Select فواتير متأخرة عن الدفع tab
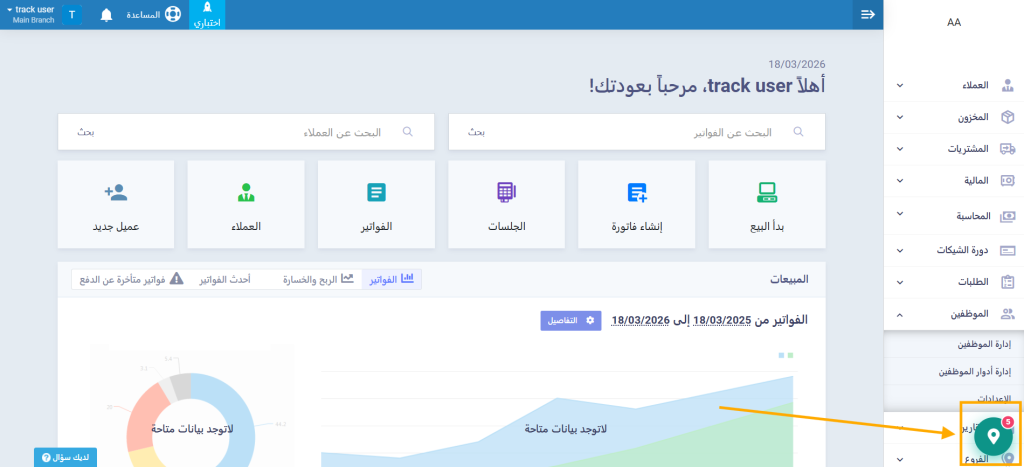The width and height of the screenshot is (1024, 467). pyautogui.click(x=128, y=279)
